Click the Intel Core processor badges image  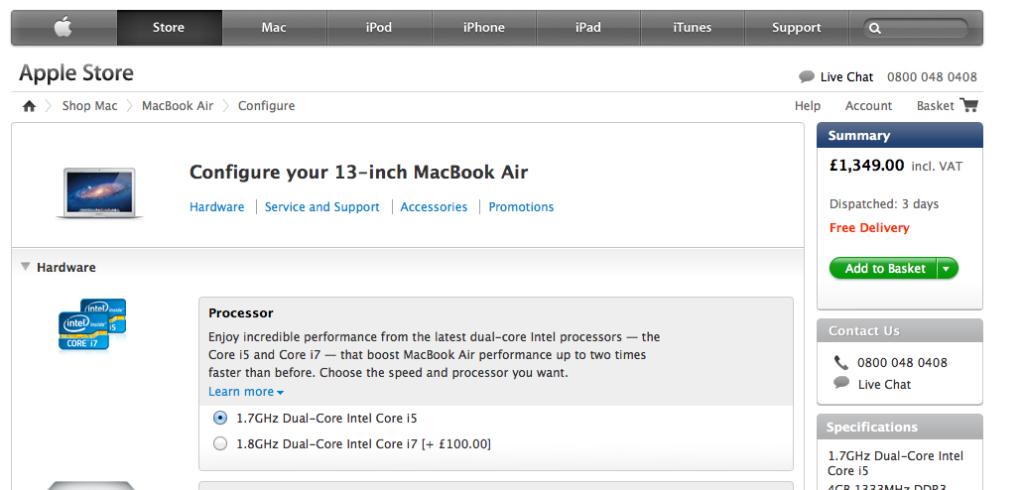click(92, 324)
